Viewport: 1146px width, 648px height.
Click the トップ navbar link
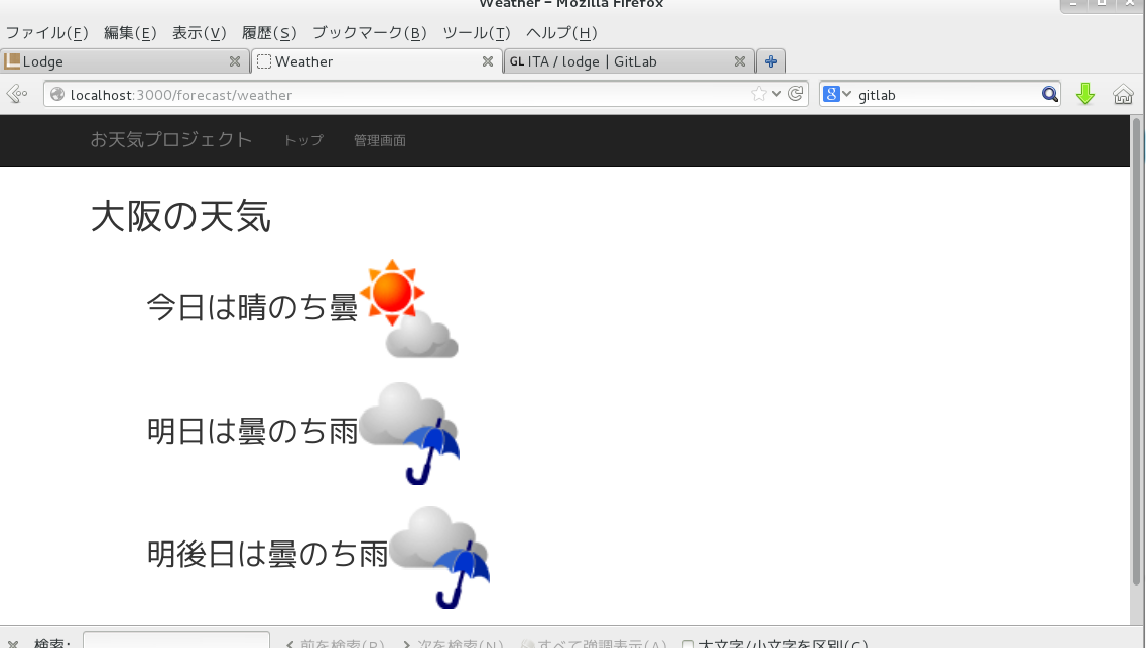click(303, 140)
